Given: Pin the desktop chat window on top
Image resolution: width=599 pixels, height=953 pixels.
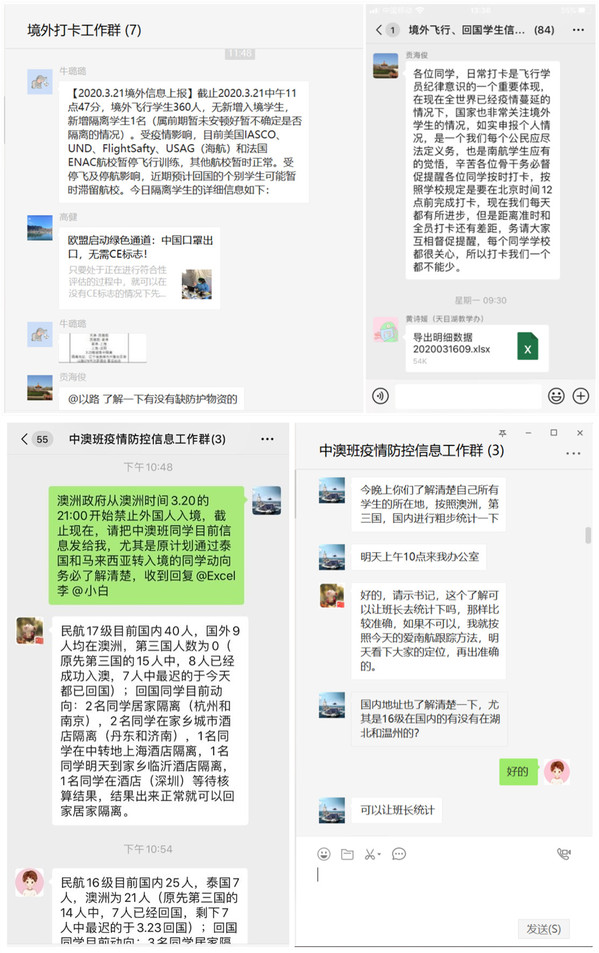Looking at the screenshot, I should (502, 433).
